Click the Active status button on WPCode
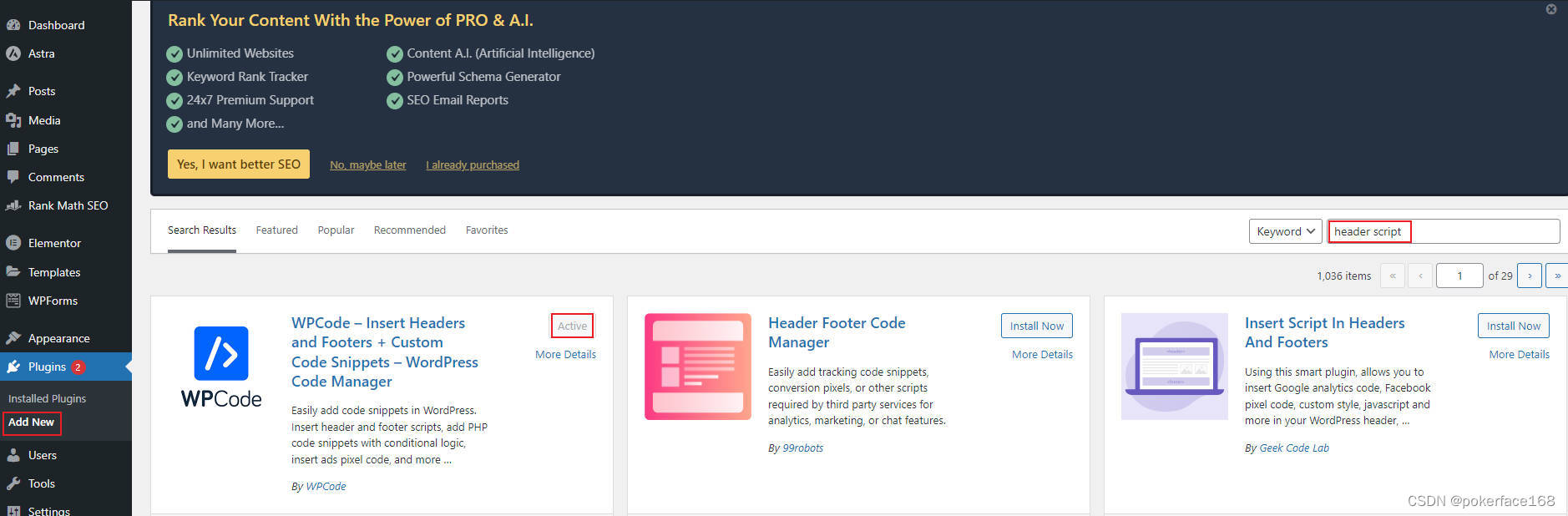This screenshot has height=516, width=1568. coord(573,326)
